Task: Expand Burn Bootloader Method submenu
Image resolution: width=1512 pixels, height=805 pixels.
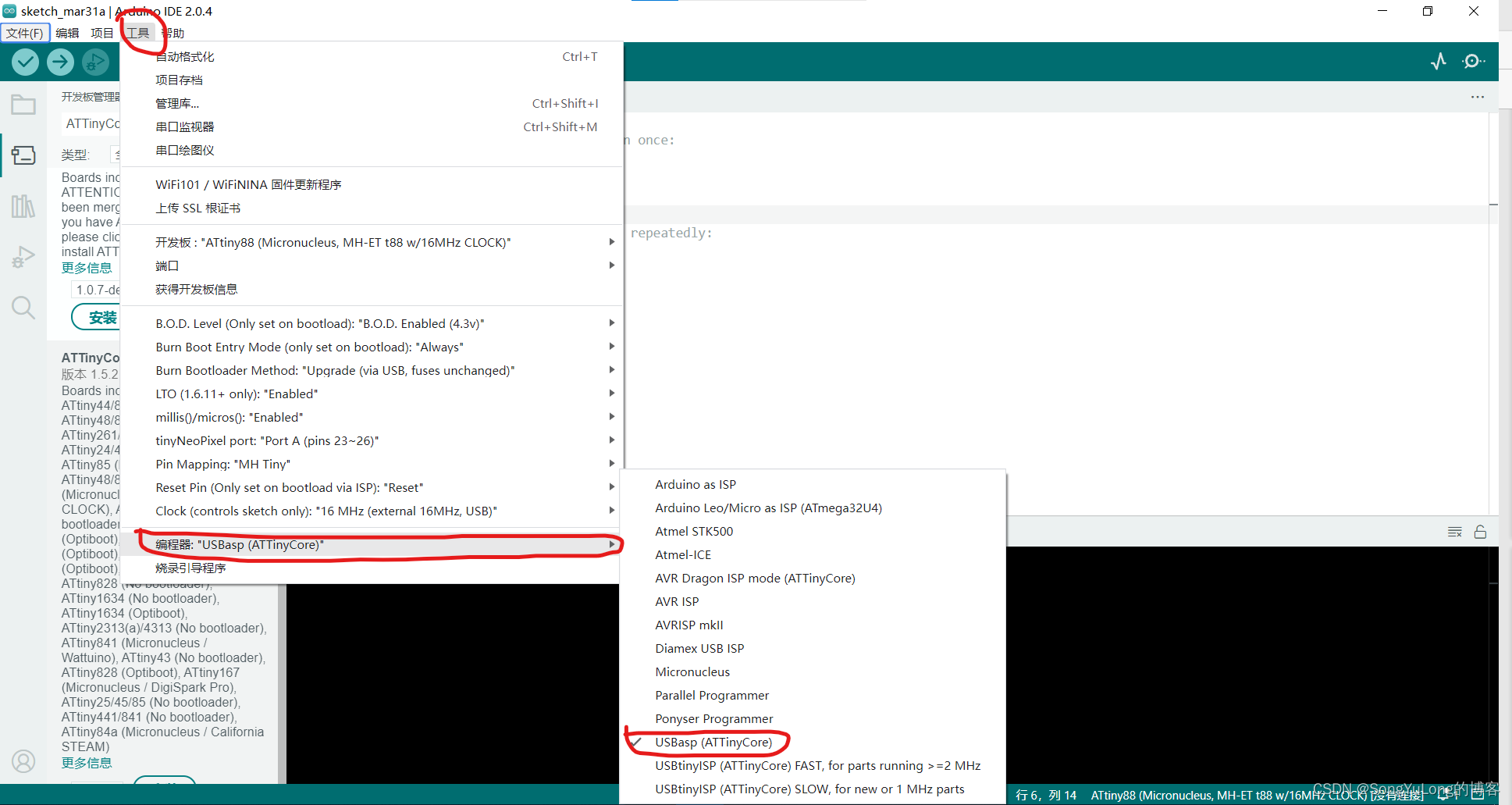Action: (x=372, y=370)
